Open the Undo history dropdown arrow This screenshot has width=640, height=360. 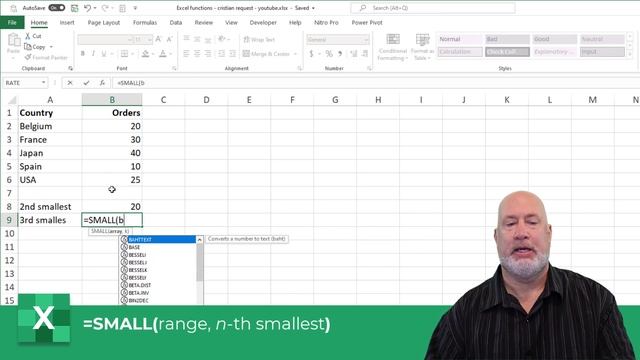95,8
